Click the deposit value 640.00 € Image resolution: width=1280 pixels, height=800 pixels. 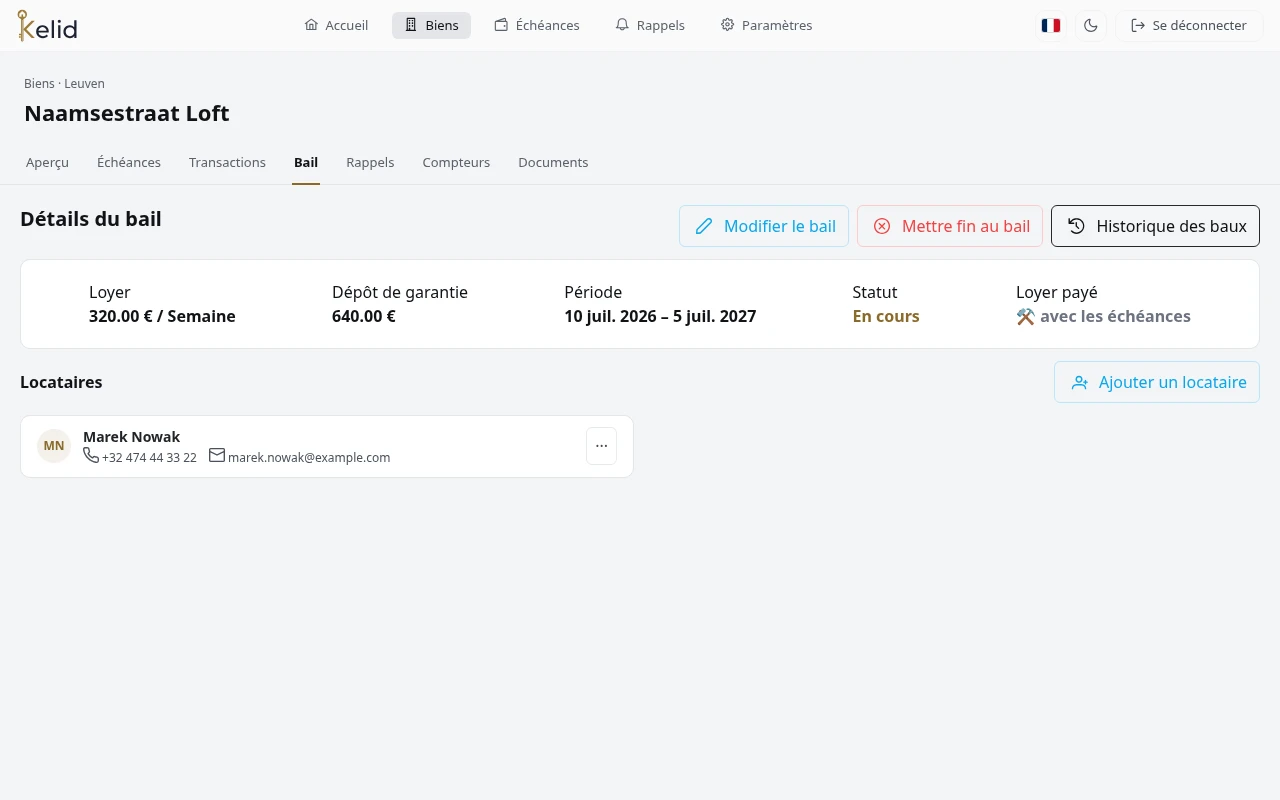coord(364,317)
